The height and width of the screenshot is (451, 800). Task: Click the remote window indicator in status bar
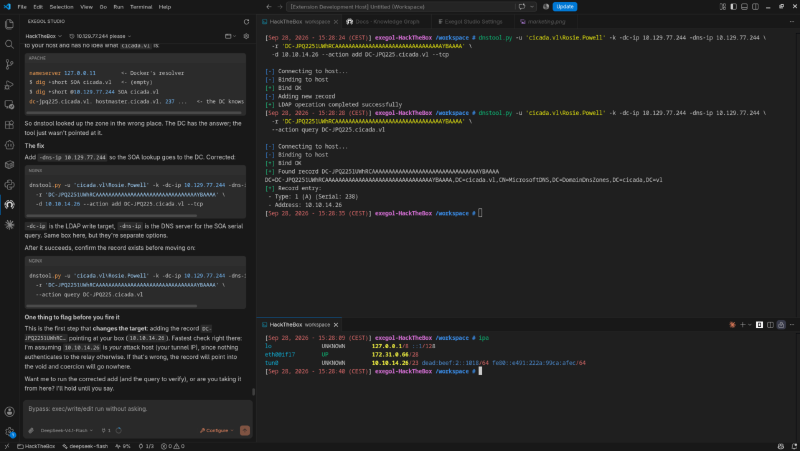pyautogui.click(x=7, y=446)
